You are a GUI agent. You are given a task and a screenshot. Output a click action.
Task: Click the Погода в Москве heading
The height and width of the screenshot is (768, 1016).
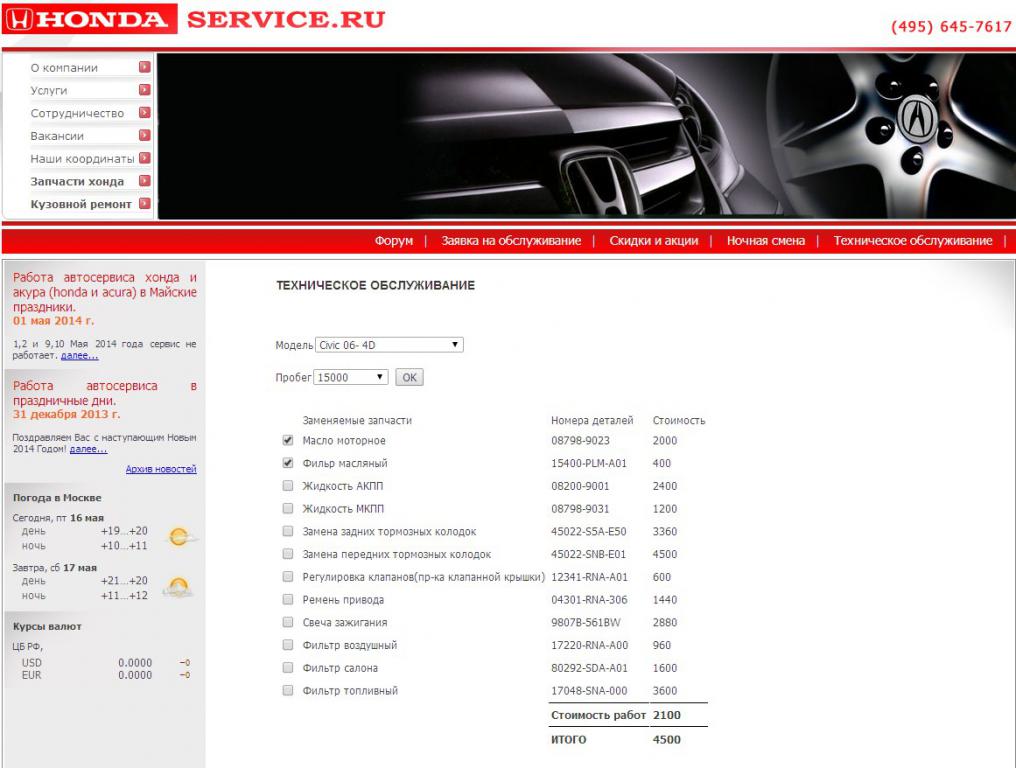(57, 498)
